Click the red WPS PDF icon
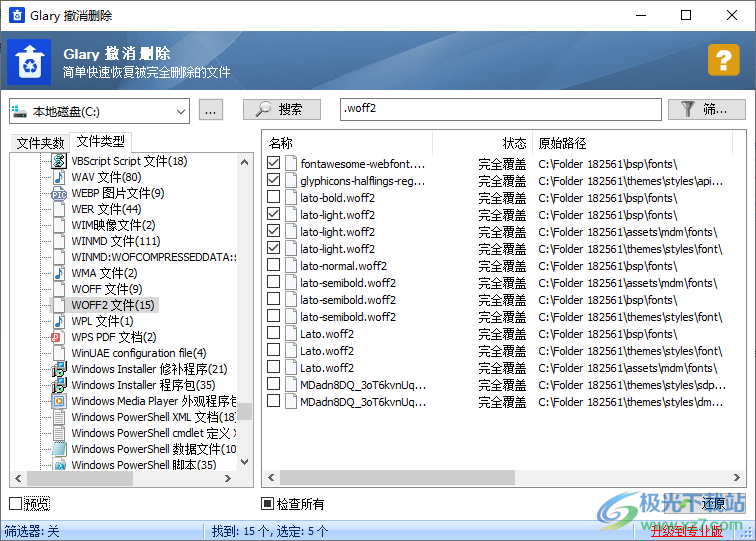756x541 pixels. coord(56,337)
